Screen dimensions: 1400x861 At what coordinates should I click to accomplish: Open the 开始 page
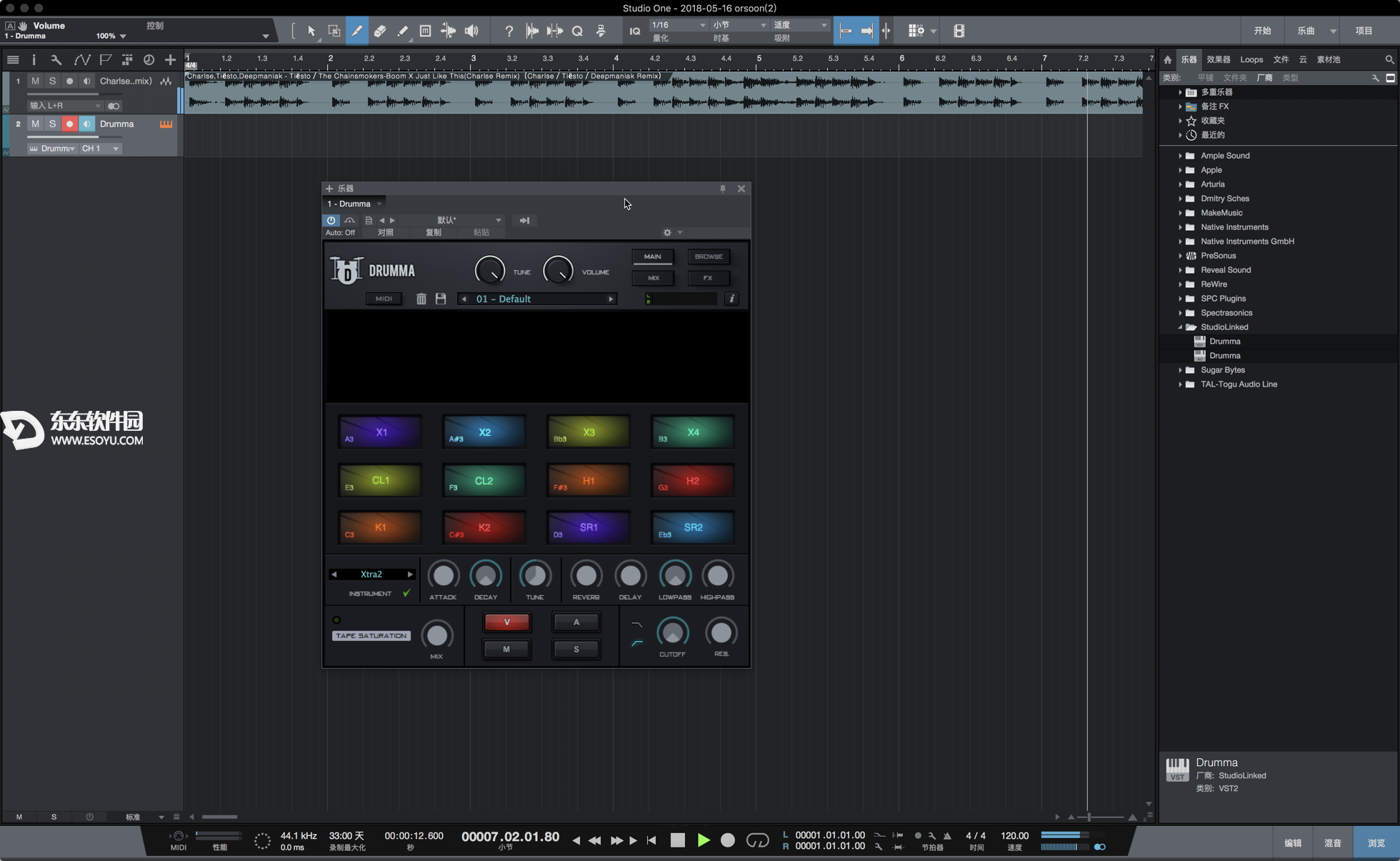tap(1262, 31)
